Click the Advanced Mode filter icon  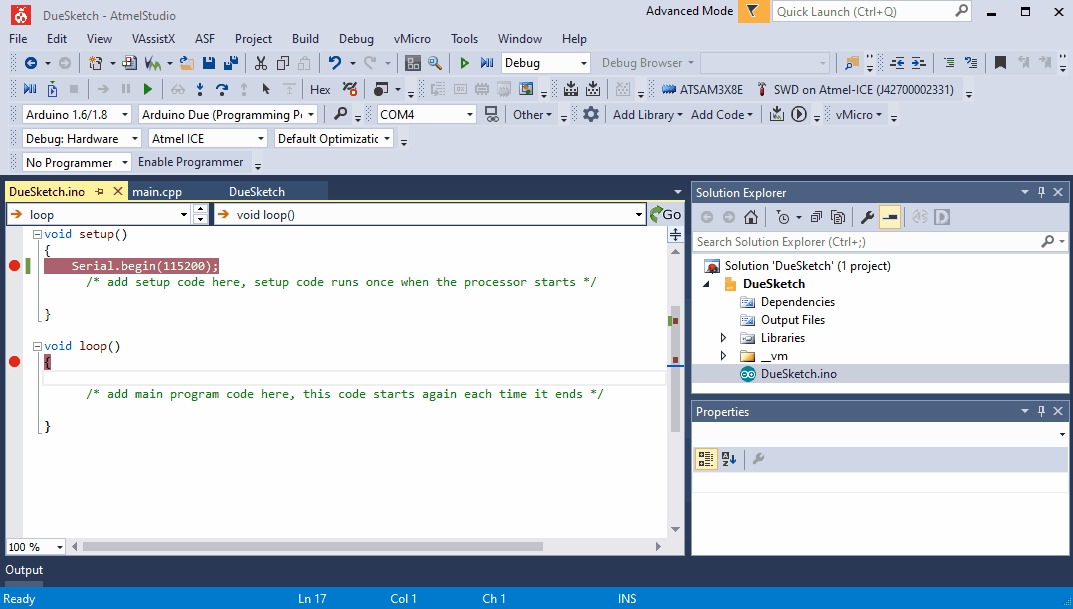753,12
